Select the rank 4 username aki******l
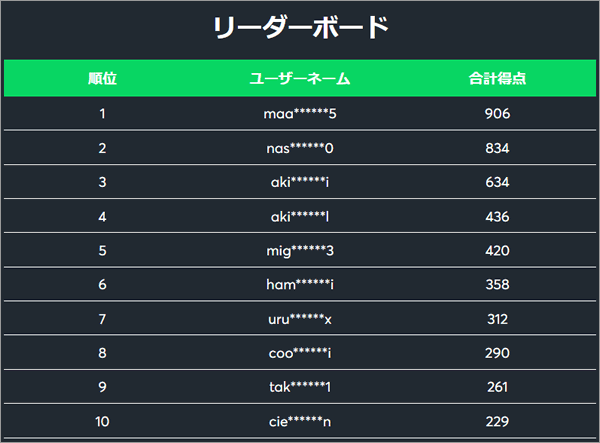Image resolution: width=600 pixels, height=443 pixels. pos(300,217)
